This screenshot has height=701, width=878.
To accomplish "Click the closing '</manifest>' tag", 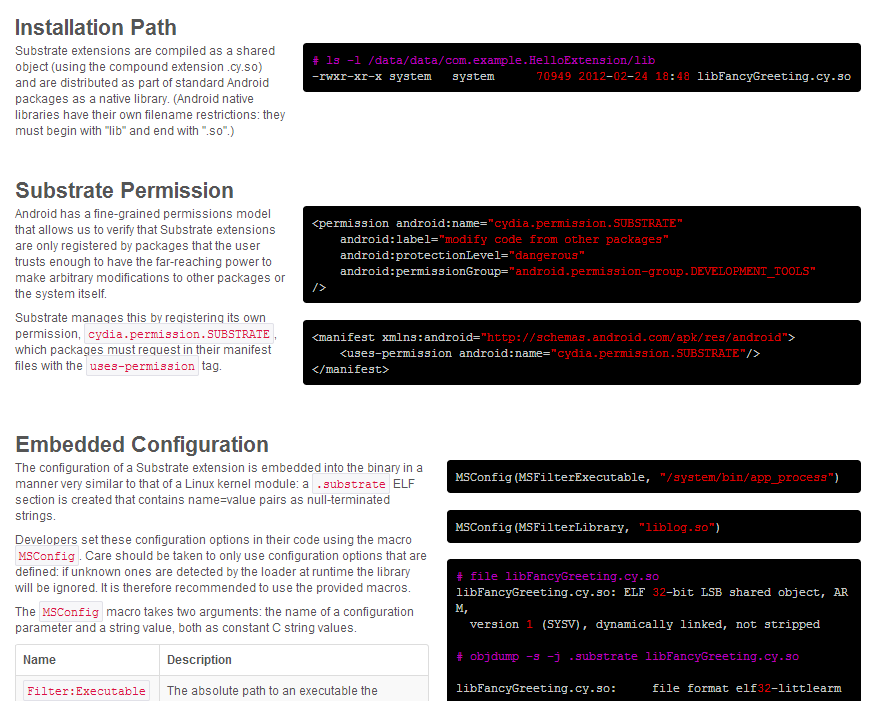I will (x=351, y=369).
